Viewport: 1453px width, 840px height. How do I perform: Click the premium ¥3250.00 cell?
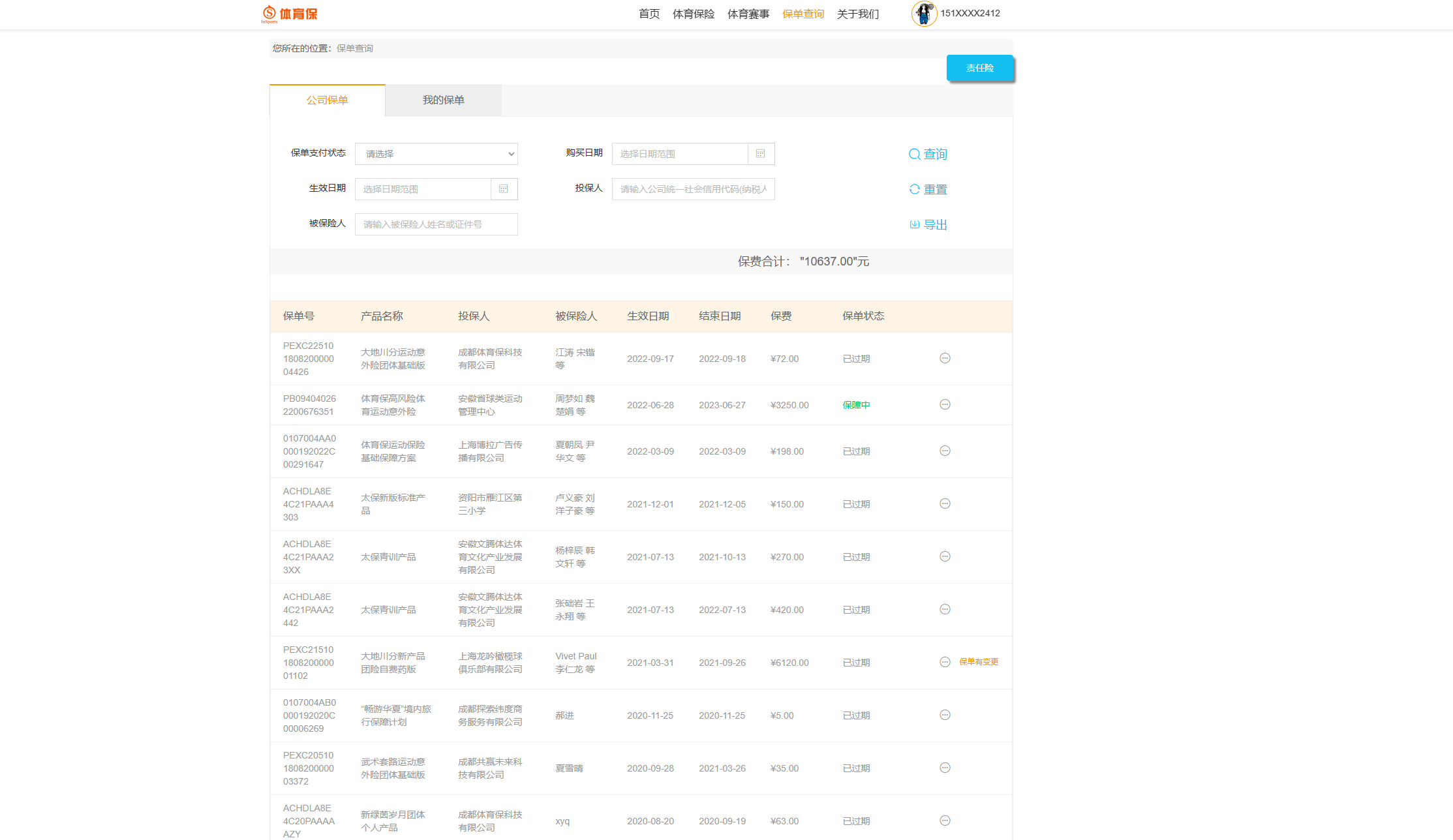[789, 405]
